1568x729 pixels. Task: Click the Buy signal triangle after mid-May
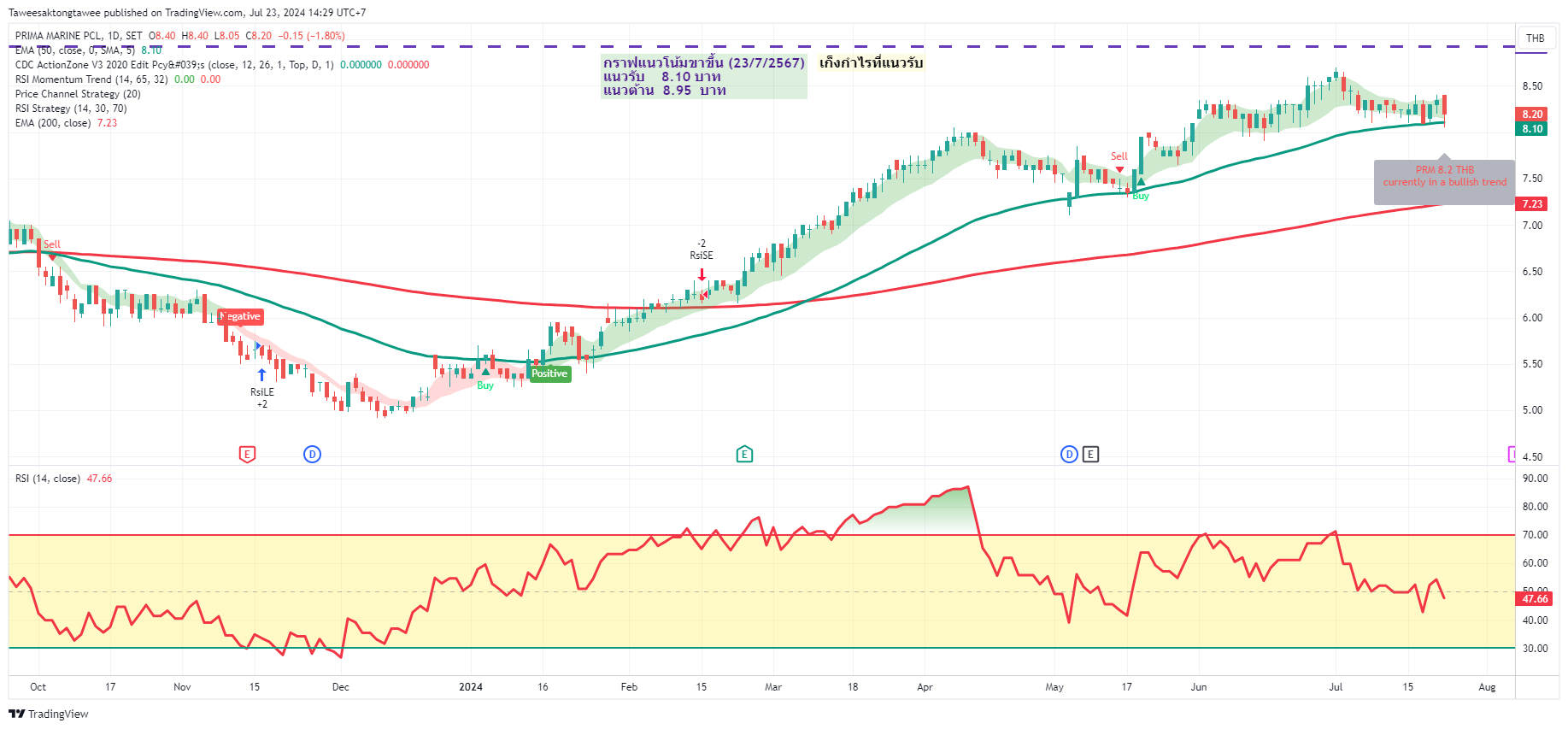1141,182
